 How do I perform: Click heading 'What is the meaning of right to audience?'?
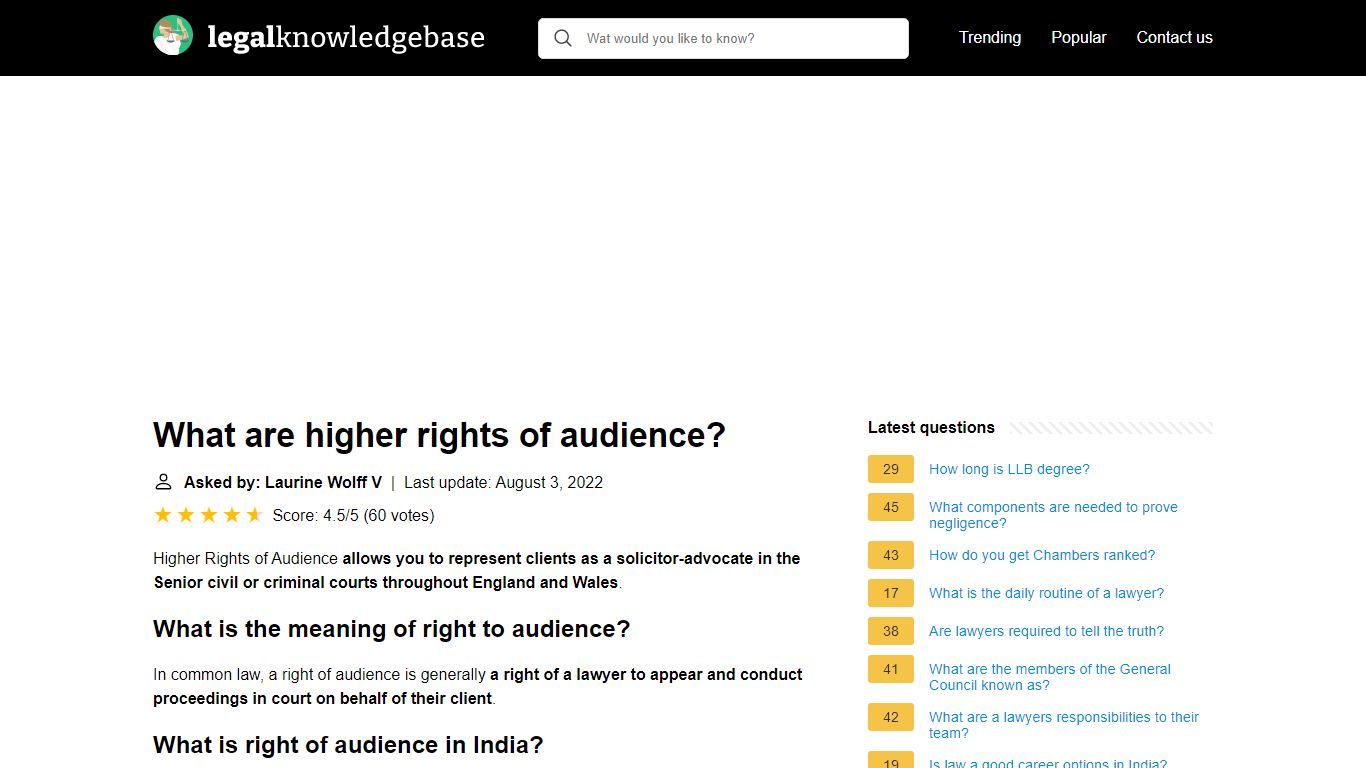(392, 629)
